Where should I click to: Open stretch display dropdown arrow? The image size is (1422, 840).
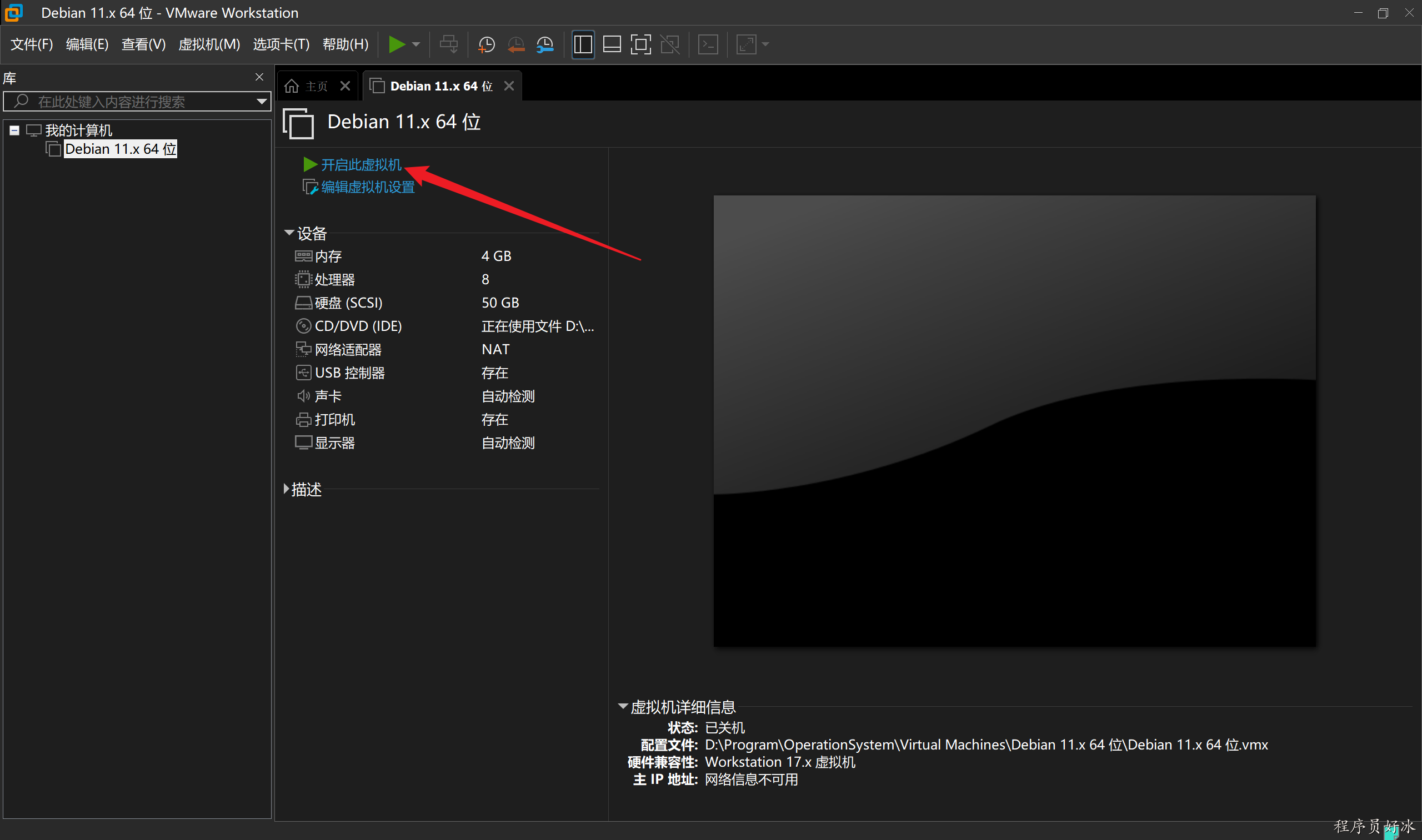click(765, 44)
